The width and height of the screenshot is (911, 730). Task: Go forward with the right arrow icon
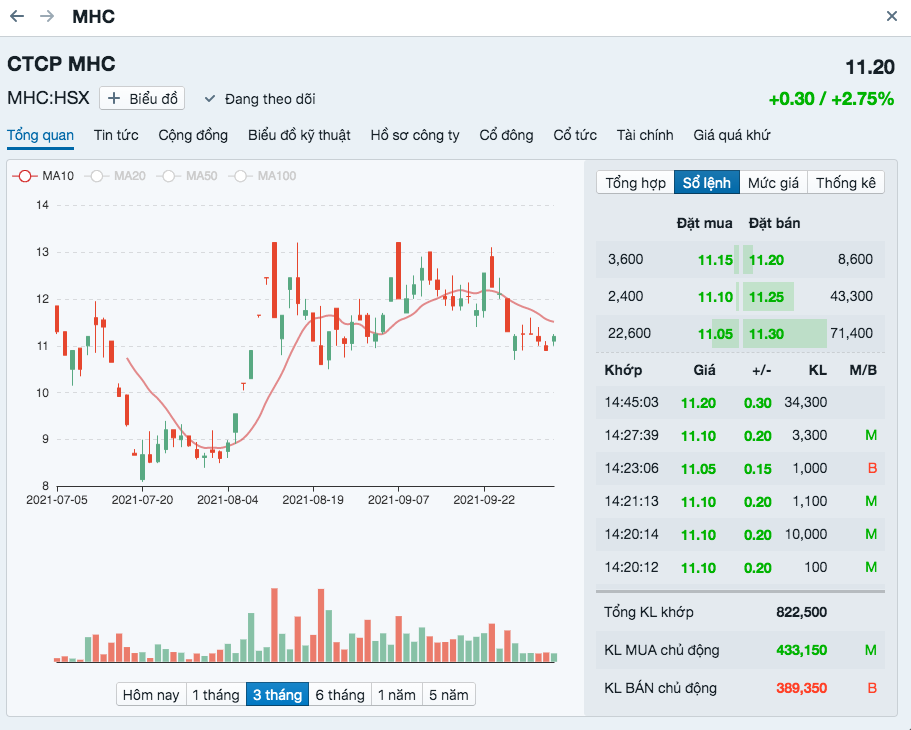47,17
